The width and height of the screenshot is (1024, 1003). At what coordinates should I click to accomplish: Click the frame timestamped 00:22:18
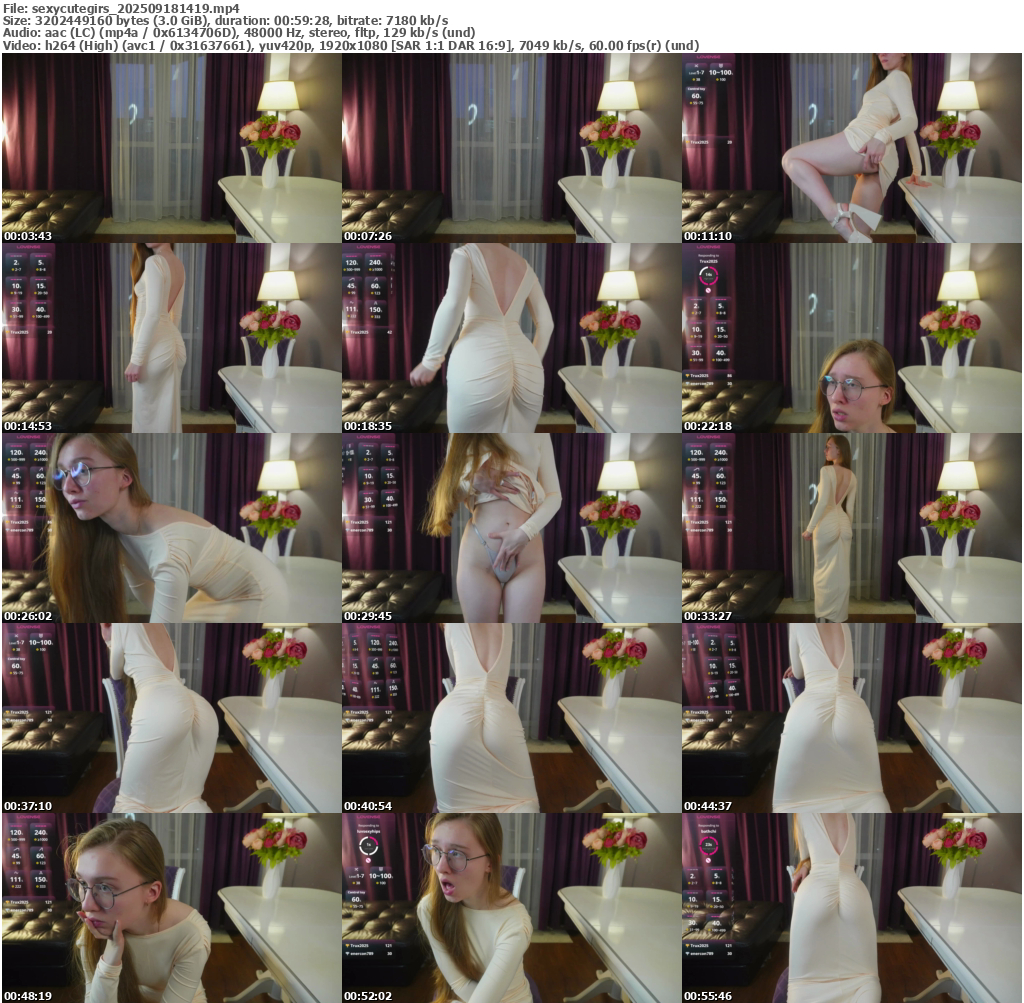point(851,338)
